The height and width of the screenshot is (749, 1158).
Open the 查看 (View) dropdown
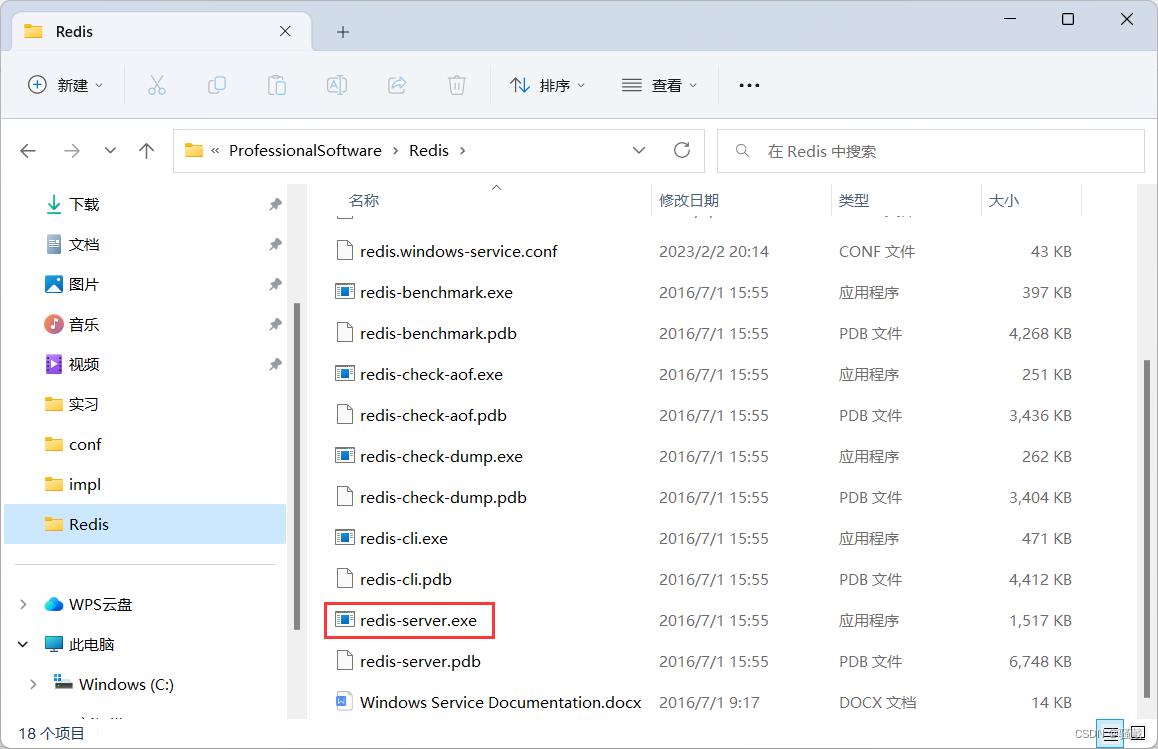click(x=659, y=86)
